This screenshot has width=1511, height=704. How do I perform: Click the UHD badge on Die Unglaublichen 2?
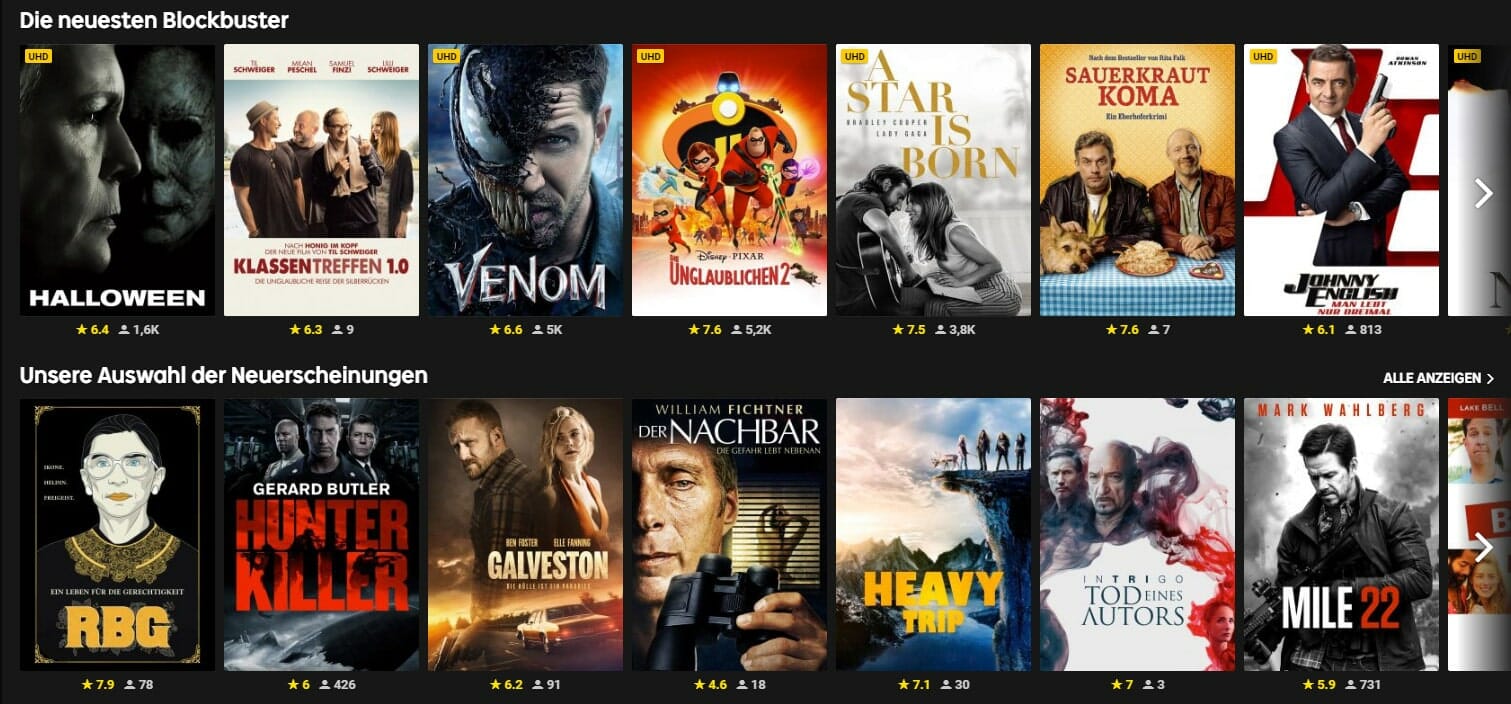[650, 56]
